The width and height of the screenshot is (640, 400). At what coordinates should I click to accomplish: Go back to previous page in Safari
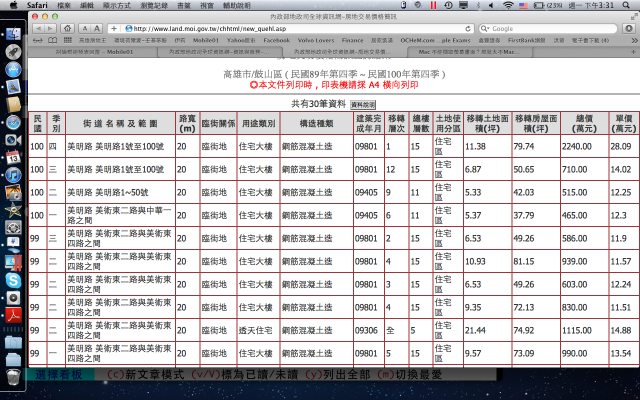(x=39, y=29)
